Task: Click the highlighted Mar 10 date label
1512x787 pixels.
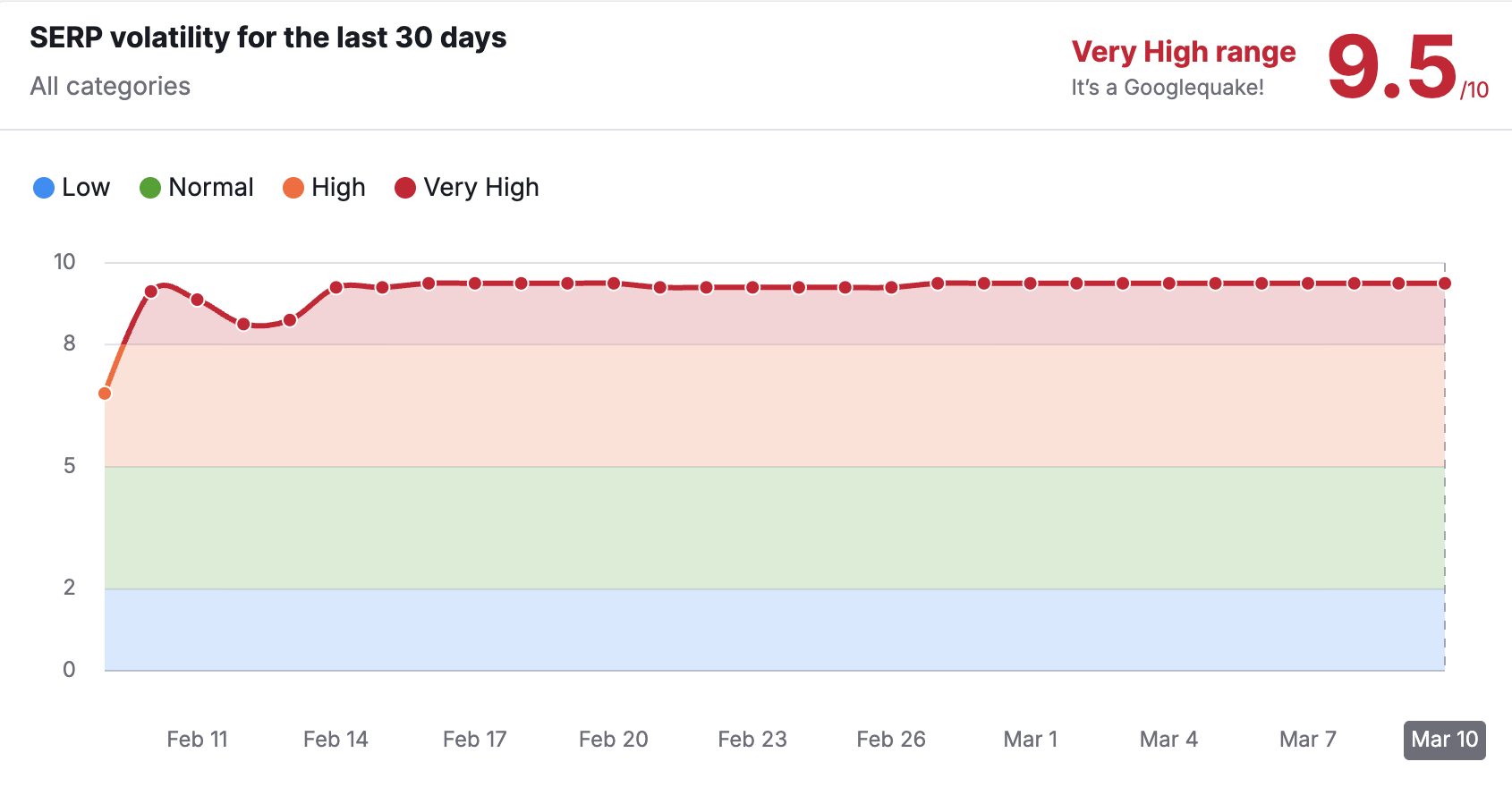Action: point(1445,740)
